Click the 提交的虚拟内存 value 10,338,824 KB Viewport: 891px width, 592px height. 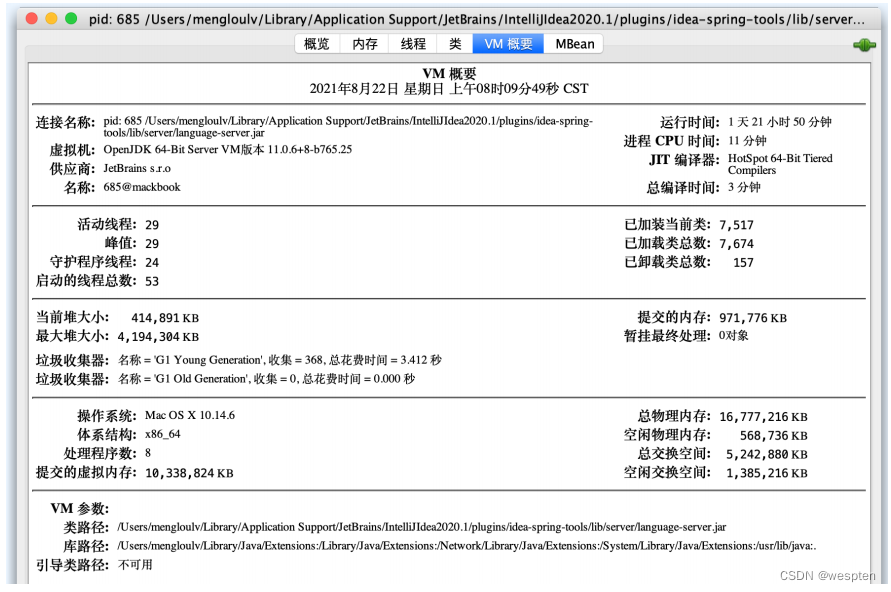click(189, 473)
